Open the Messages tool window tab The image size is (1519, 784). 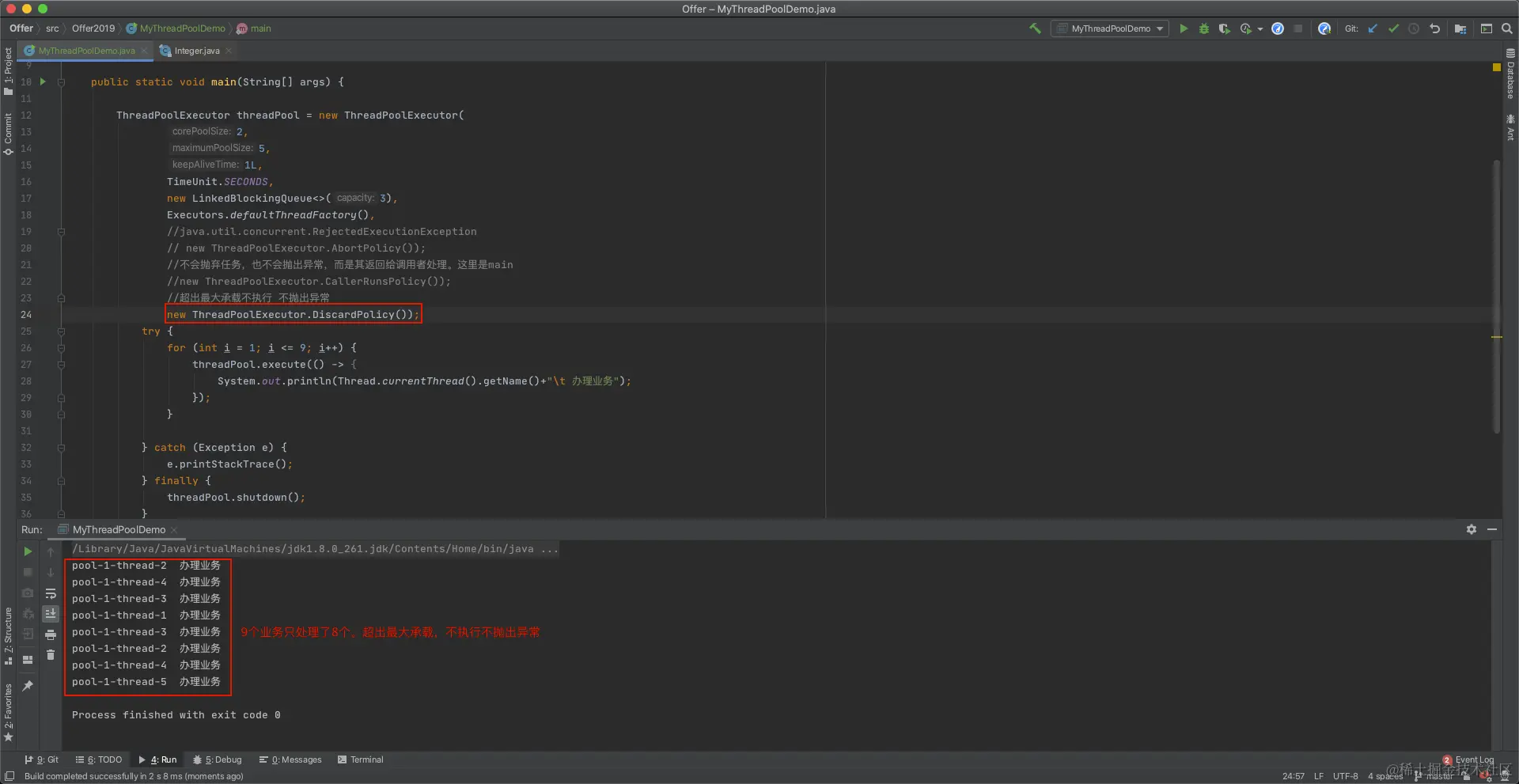coord(290,759)
